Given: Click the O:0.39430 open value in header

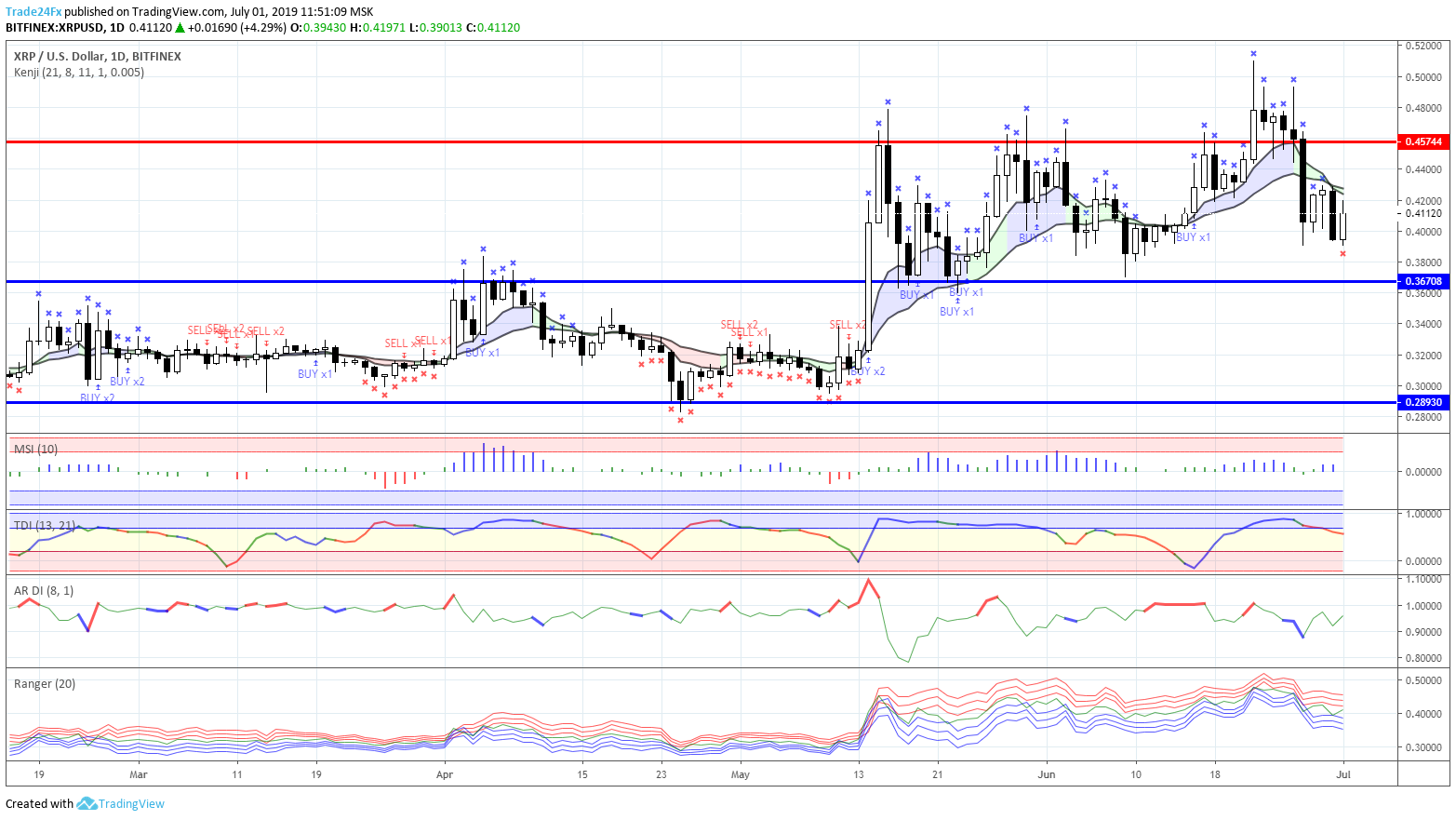Looking at the screenshot, I should (x=318, y=28).
